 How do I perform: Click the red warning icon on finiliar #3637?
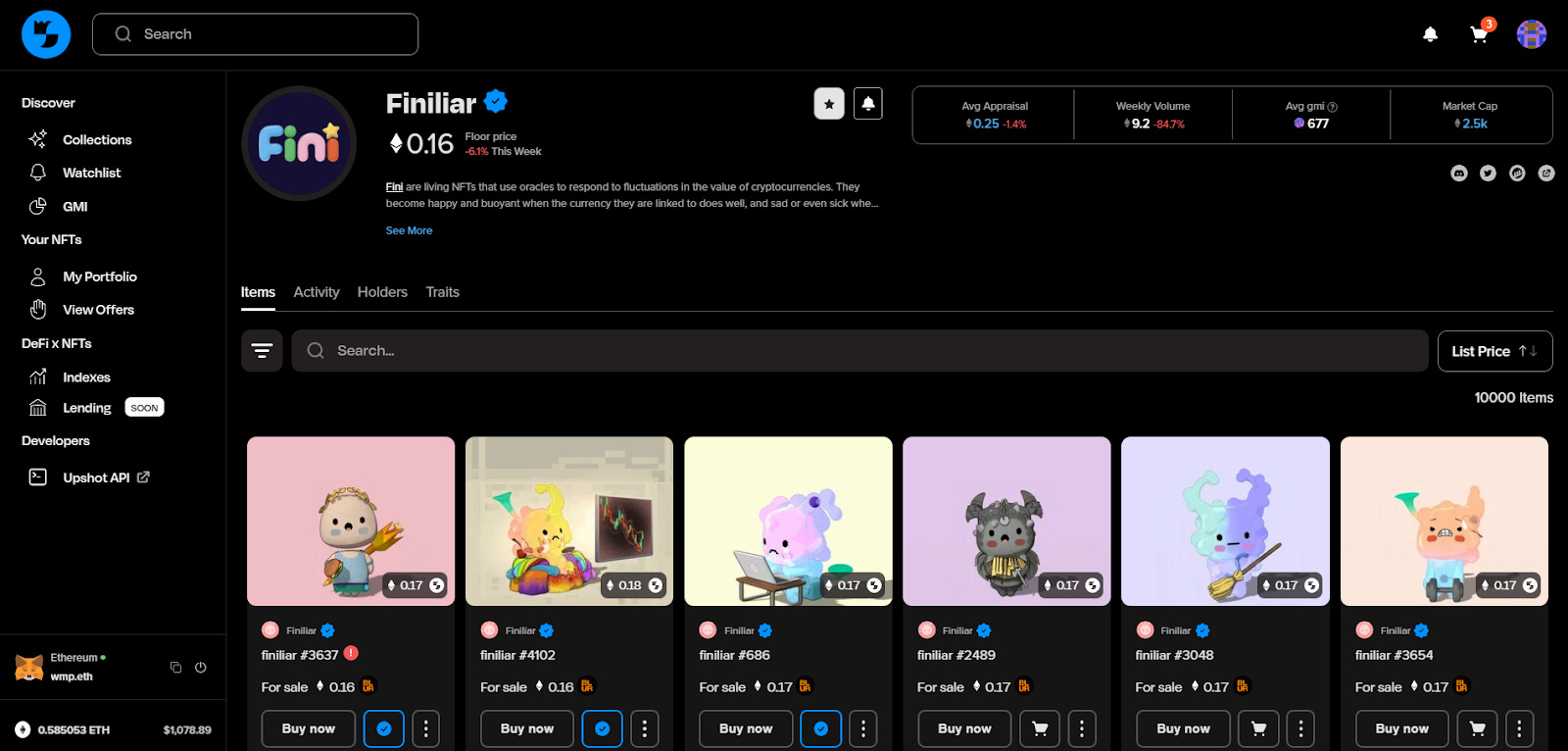click(351, 653)
